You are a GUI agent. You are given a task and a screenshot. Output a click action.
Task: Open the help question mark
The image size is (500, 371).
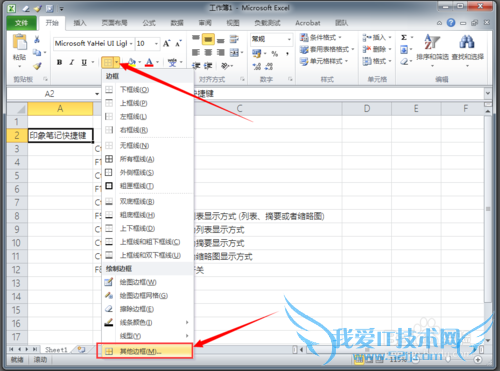[x=451, y=23]
